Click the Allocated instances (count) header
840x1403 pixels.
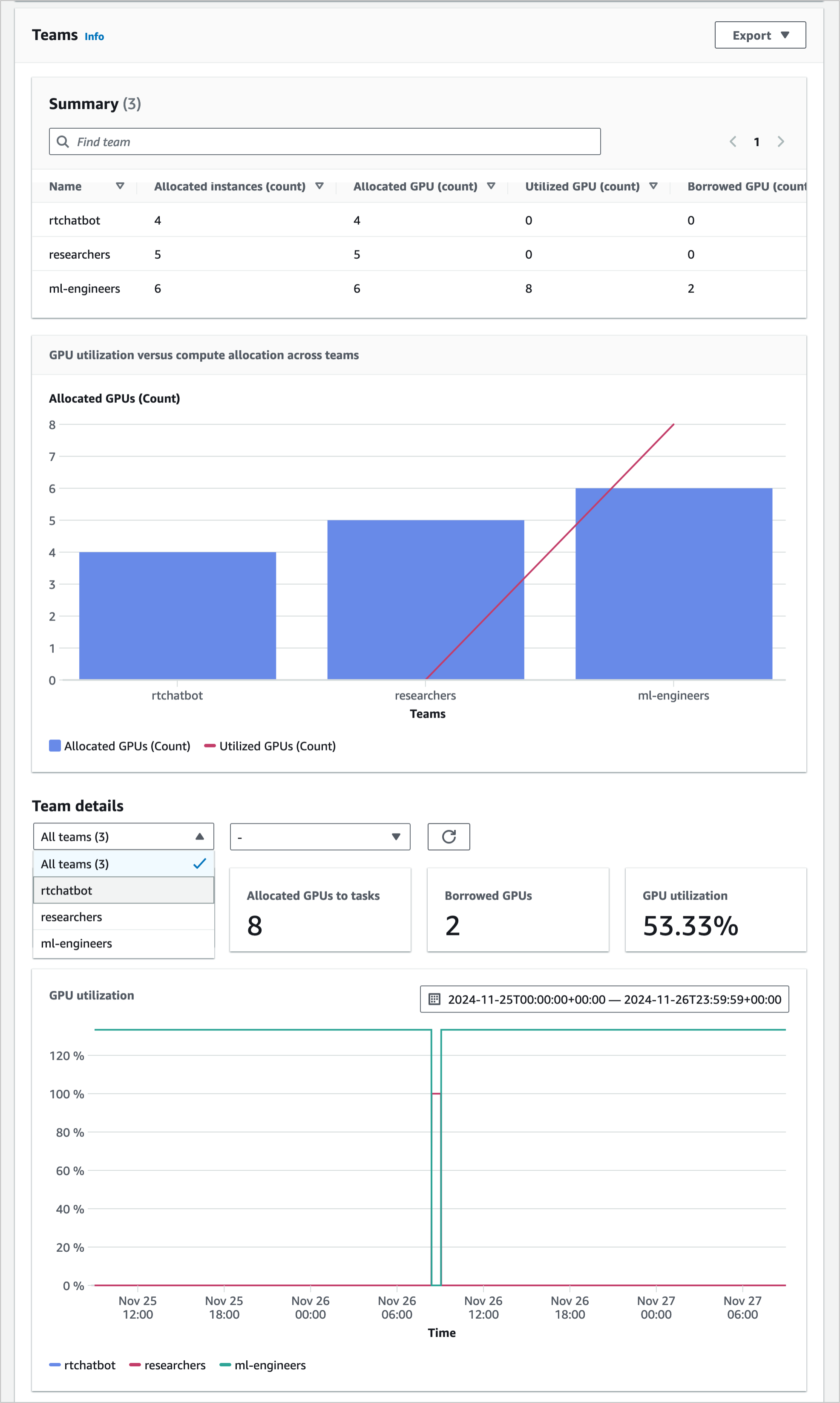230,186
